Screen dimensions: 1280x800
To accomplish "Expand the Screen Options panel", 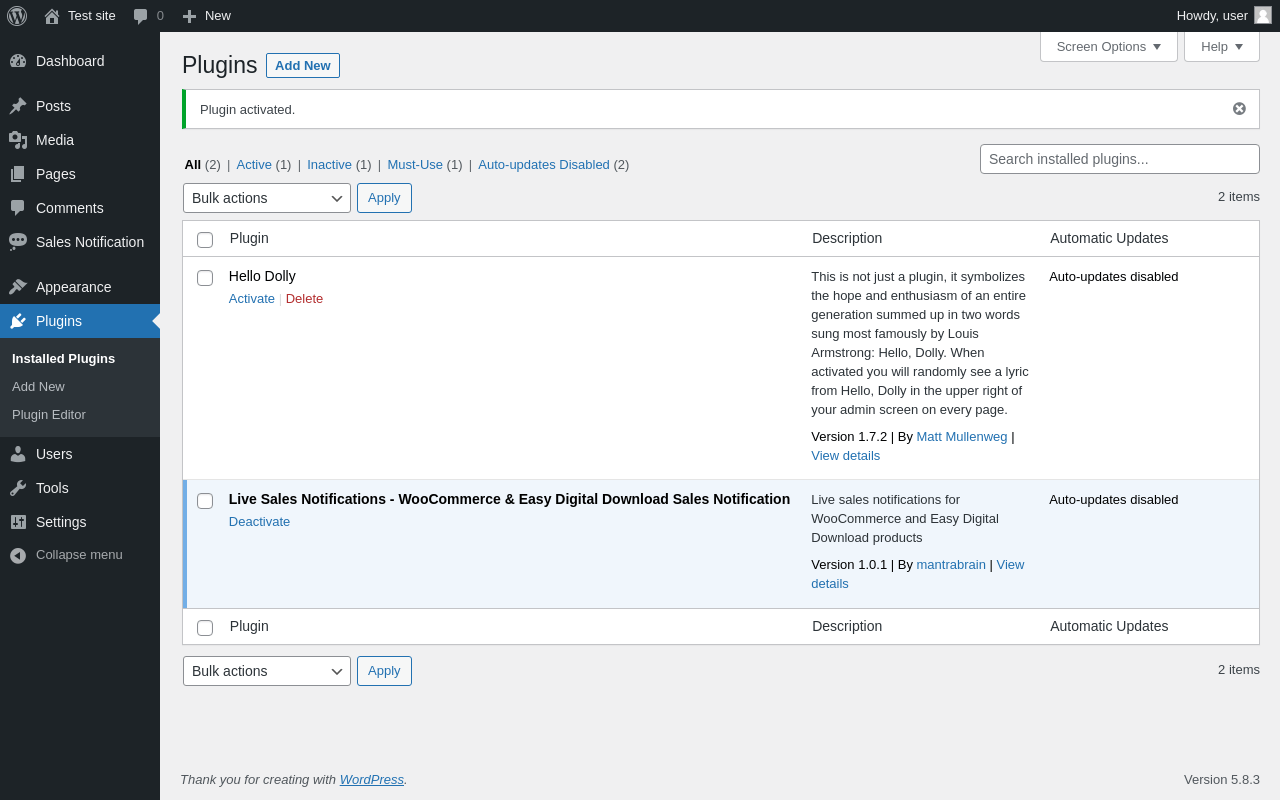I will point(1108,46).
